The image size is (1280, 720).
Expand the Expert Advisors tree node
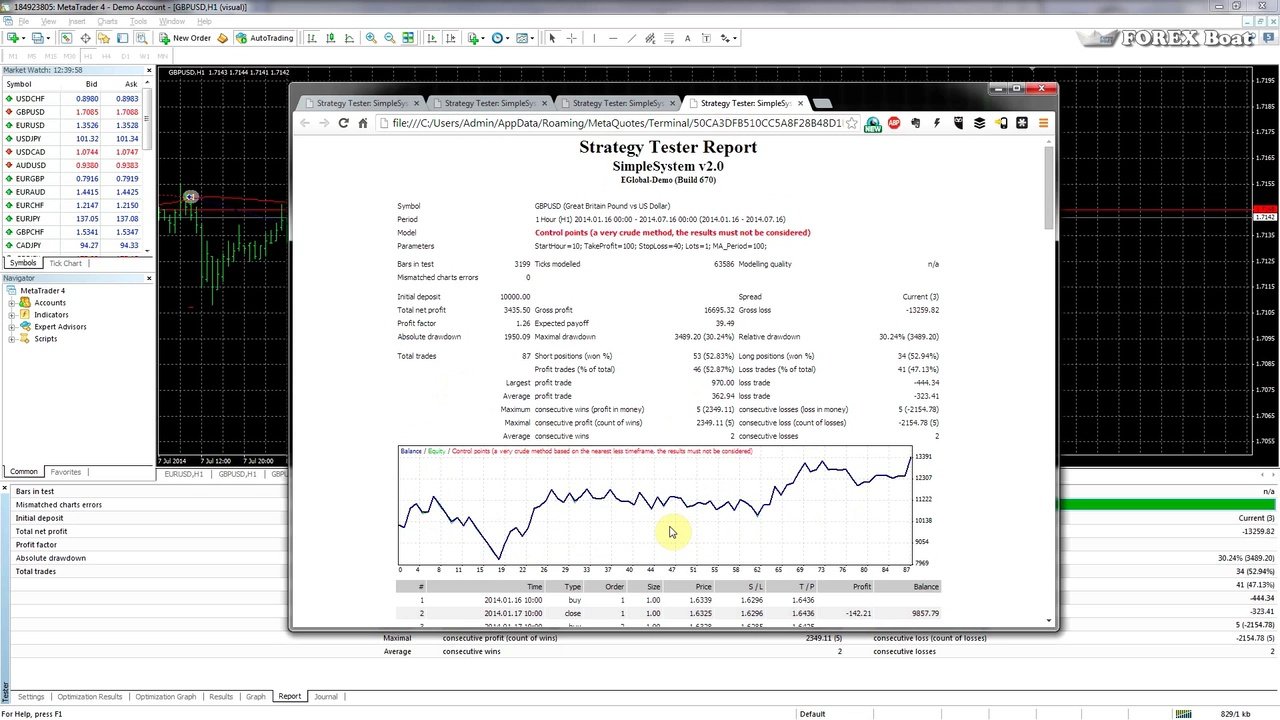coord(12,327)
